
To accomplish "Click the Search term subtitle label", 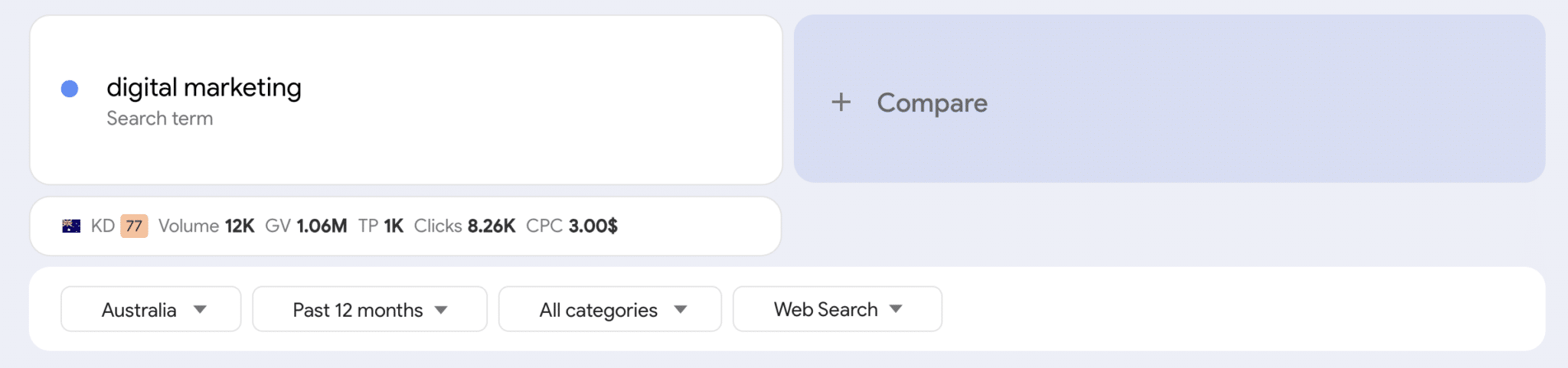I will (159, 119).
